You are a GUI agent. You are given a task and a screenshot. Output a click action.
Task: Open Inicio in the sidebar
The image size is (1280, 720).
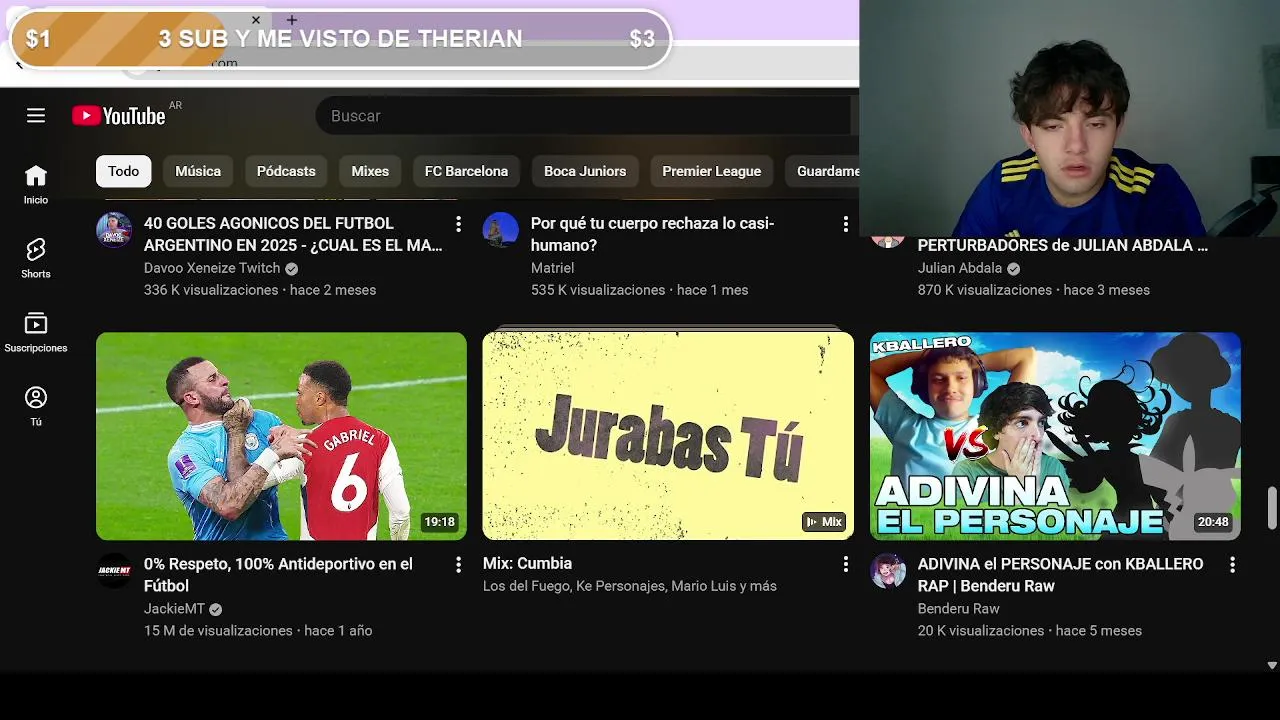36,185
